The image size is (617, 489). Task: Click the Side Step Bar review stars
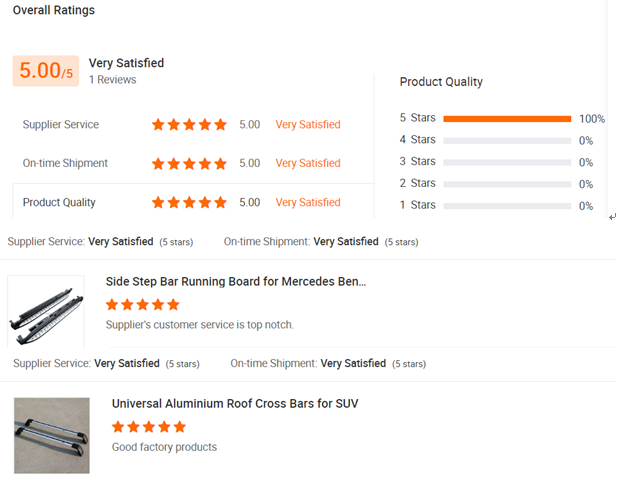pos(143,305)
